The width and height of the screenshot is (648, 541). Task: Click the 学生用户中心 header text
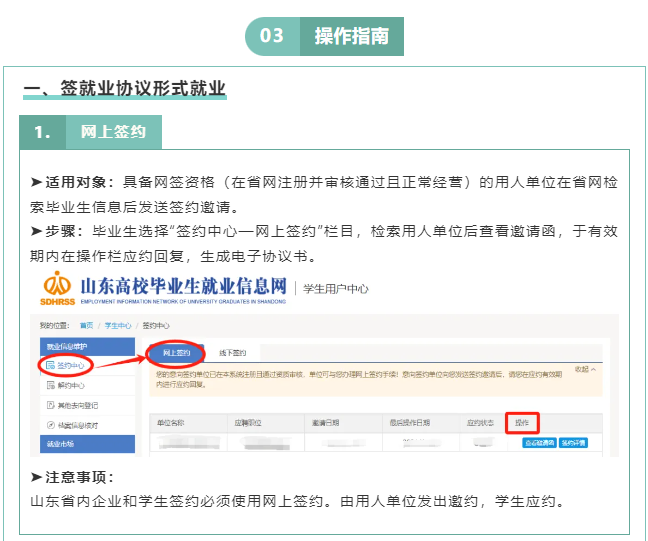335,289
